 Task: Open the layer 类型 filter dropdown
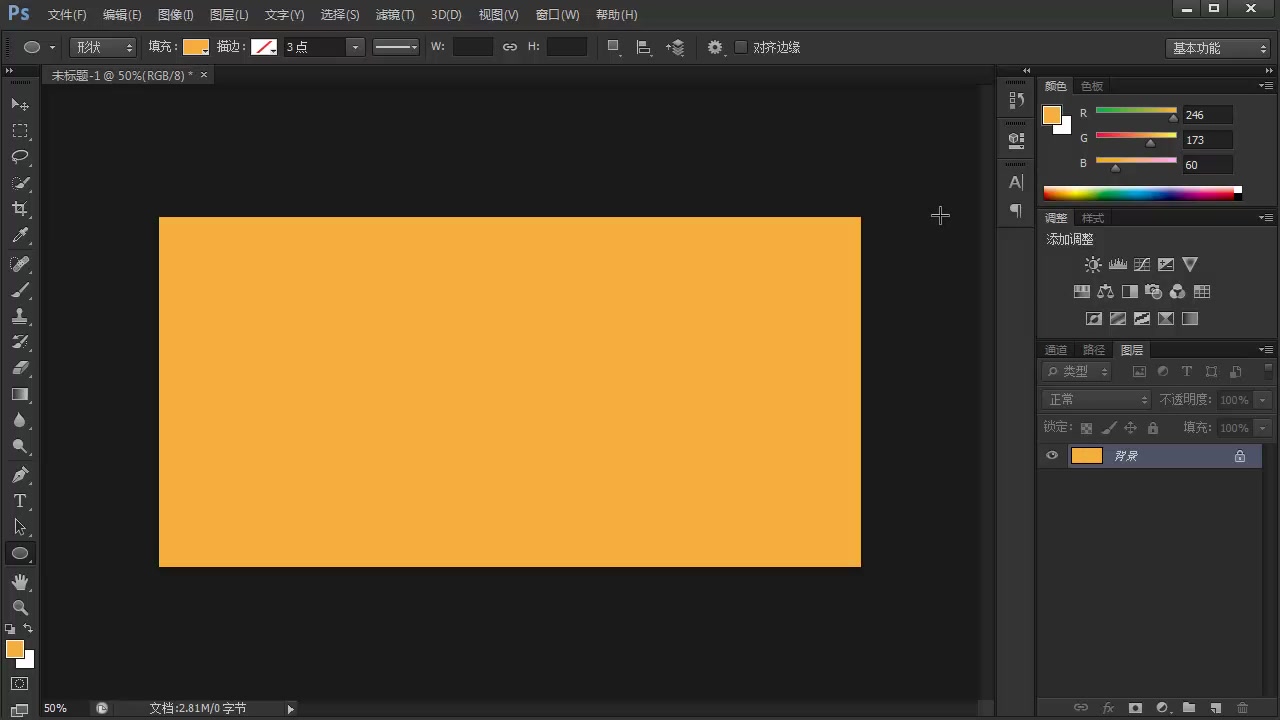pos(1077,372)
